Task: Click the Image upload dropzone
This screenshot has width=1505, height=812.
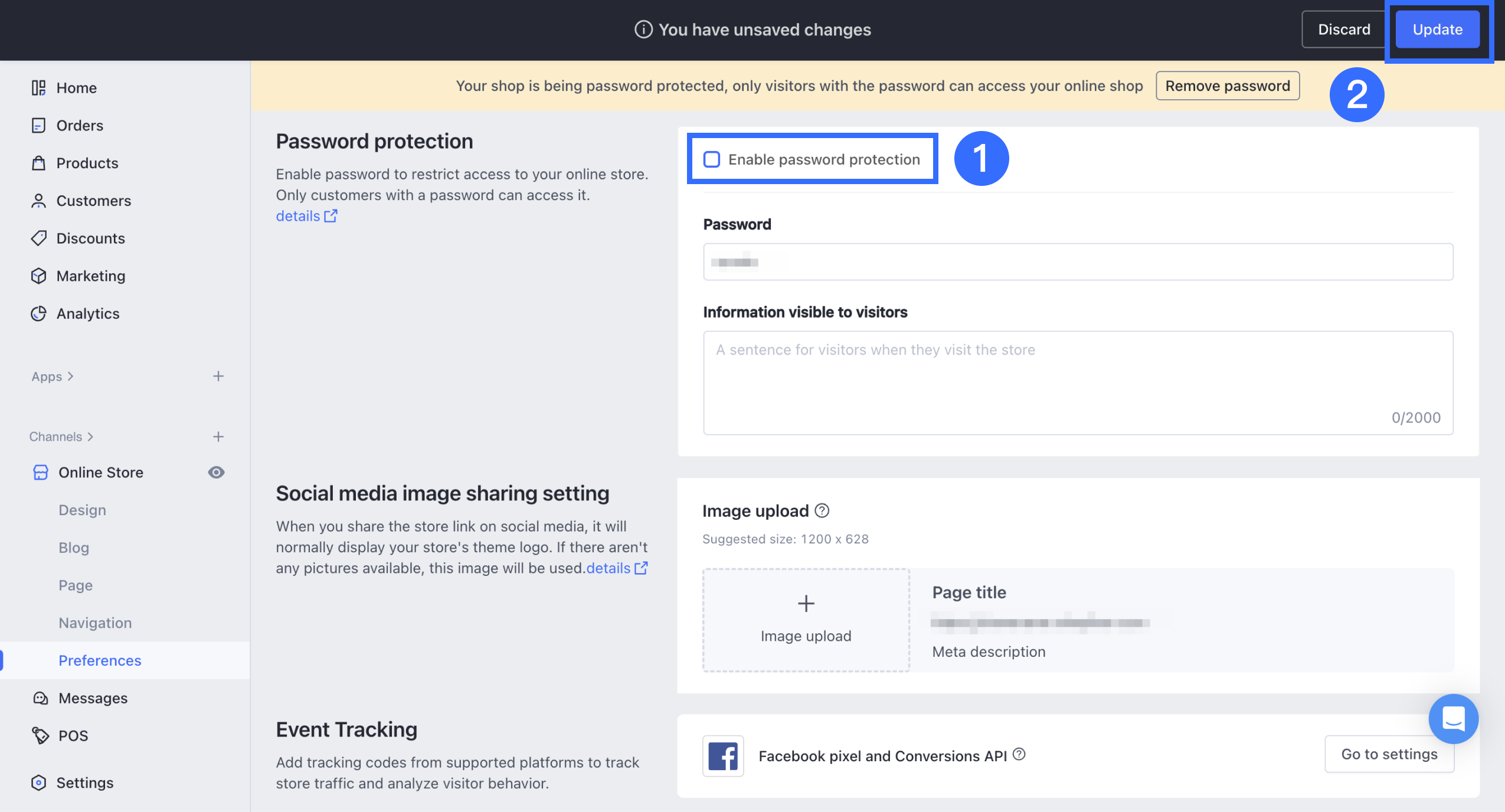Action: (x=806, y=620)
